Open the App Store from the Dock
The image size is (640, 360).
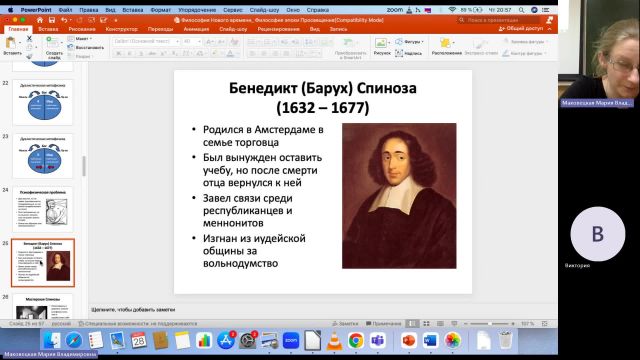click(x=226, y=340)
